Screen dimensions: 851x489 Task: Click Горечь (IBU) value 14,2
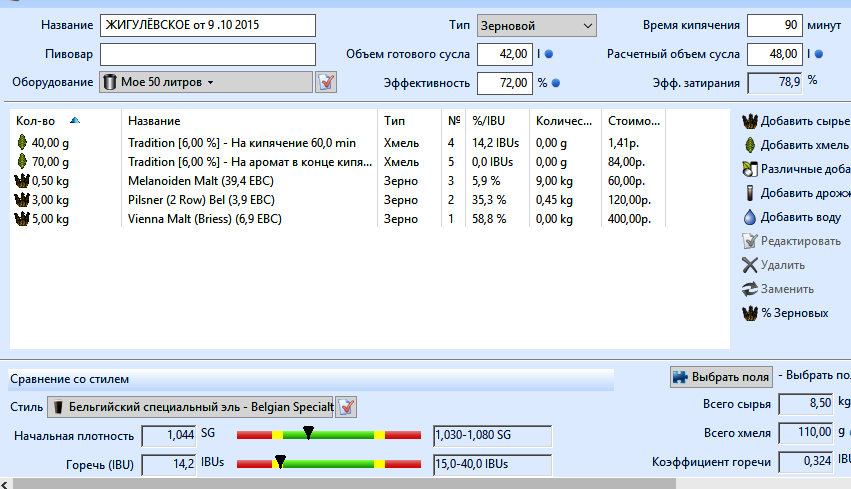(x=169, y=465)
